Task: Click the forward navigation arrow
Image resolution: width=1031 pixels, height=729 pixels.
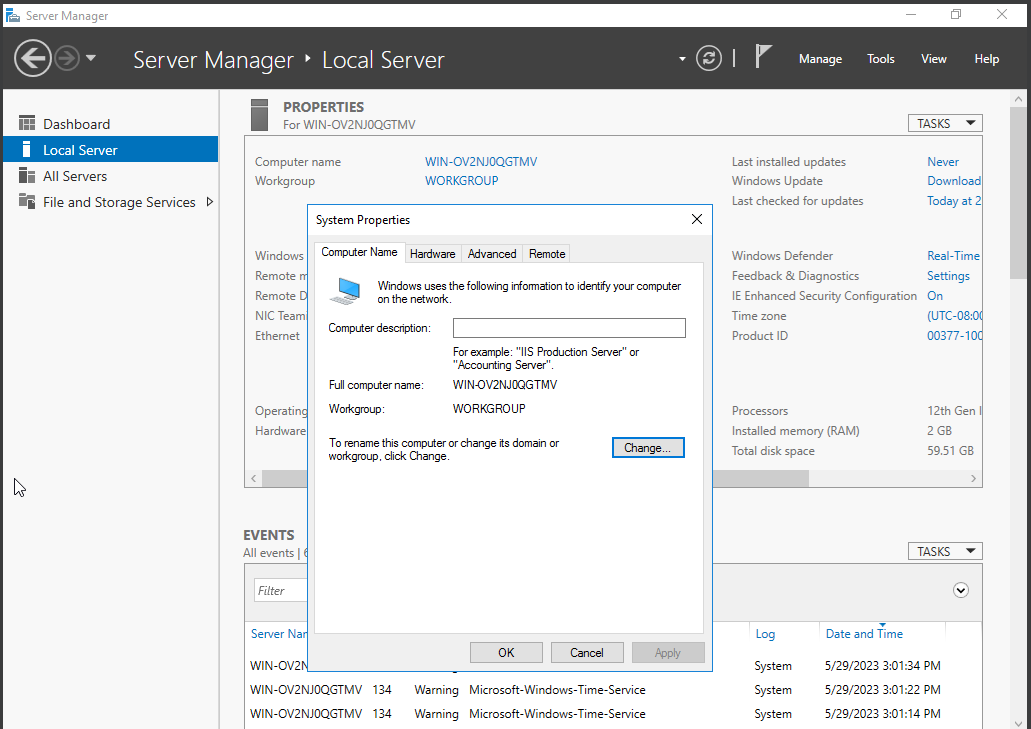Action: 67,59
